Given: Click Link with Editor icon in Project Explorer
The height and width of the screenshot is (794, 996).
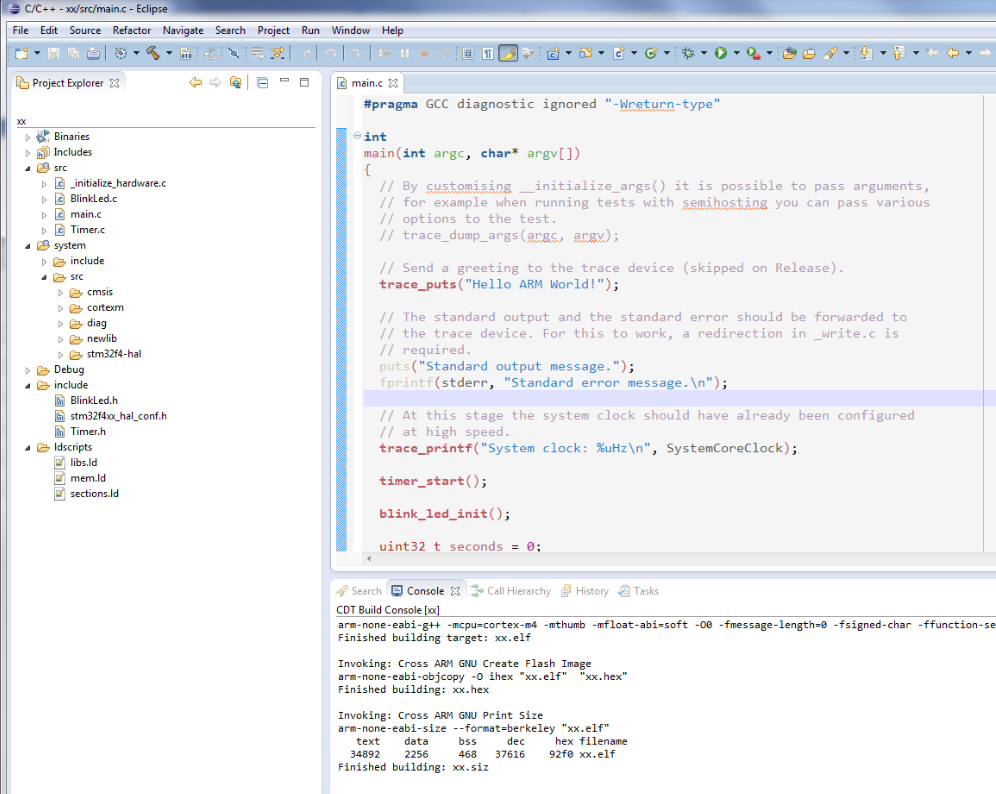Looking at the screenshot, I should click(236, 83).
